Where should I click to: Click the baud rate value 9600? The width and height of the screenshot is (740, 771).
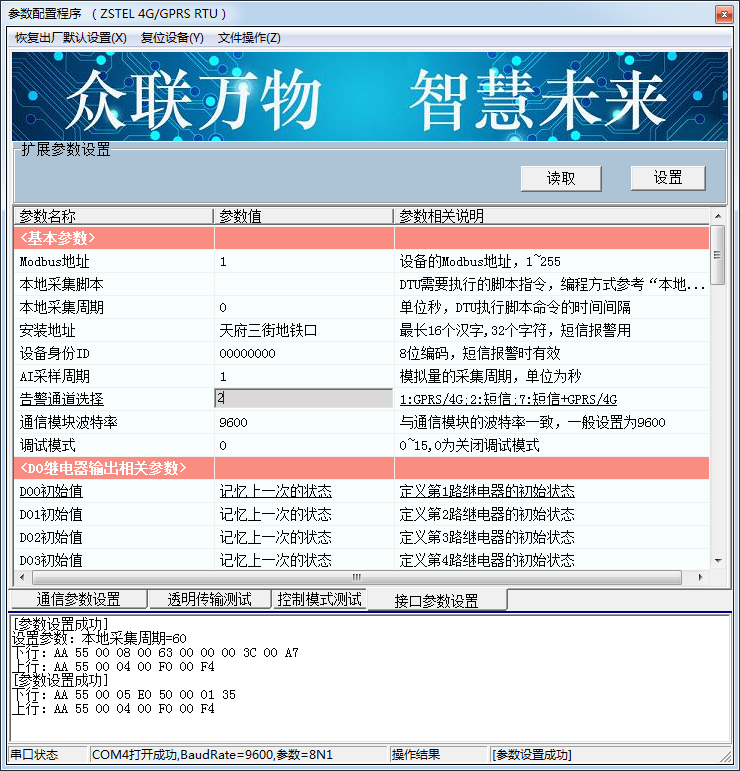click(x=234, y=422)
